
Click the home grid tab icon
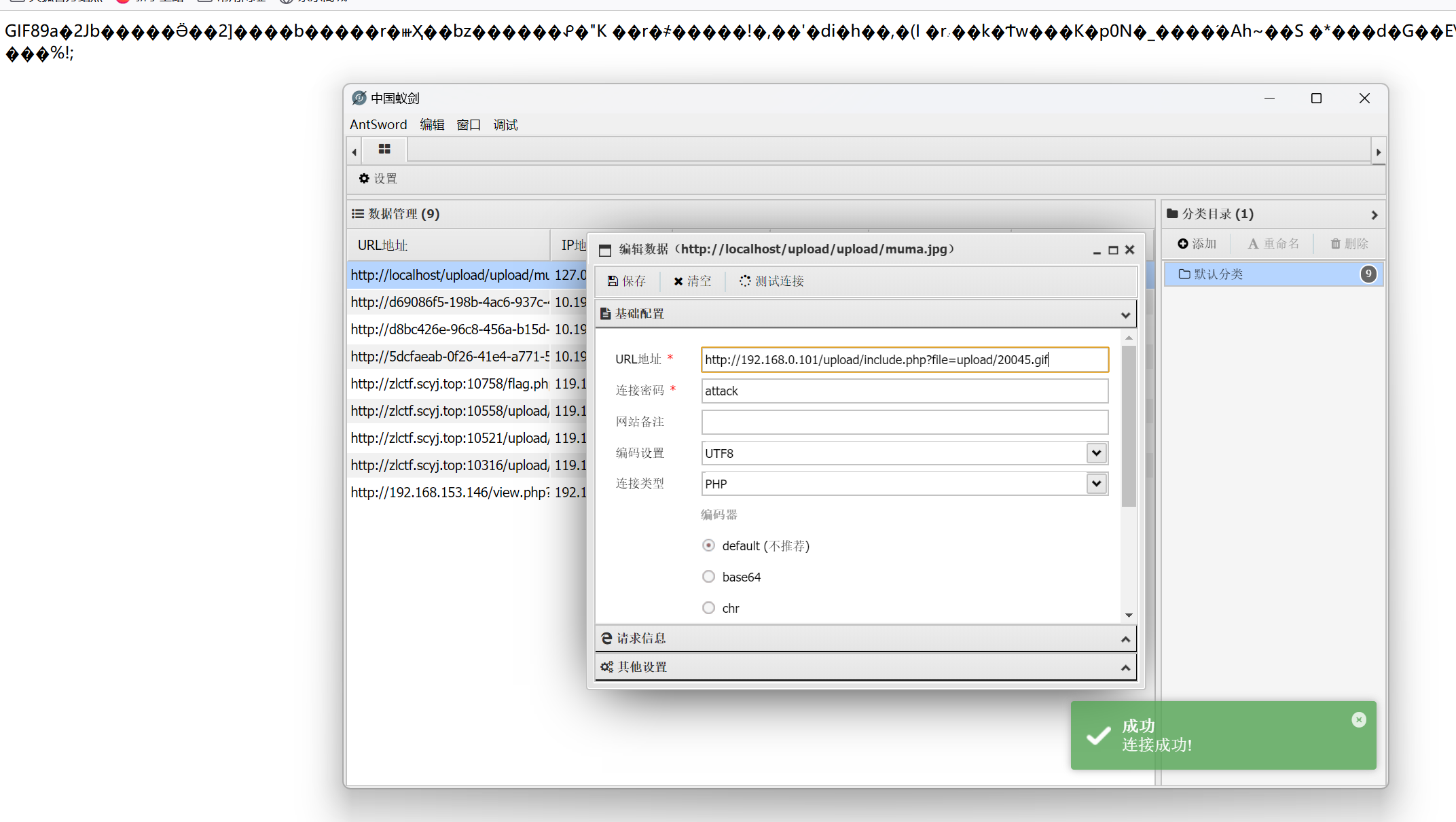[384, 149]
